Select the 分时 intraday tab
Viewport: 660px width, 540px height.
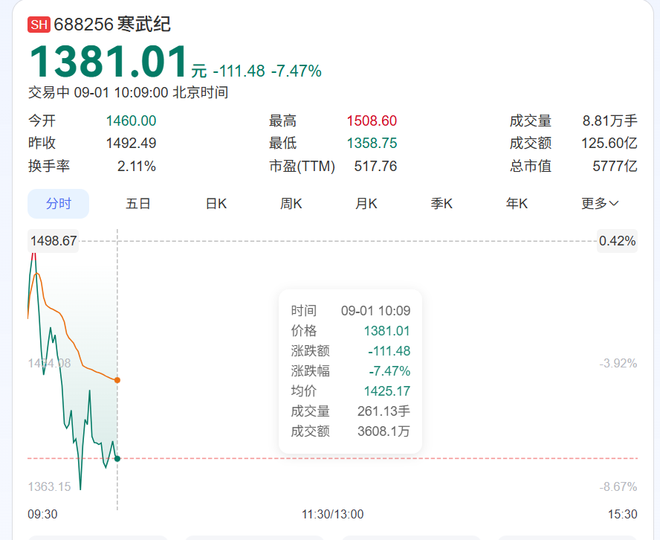(x=58, y=203)
